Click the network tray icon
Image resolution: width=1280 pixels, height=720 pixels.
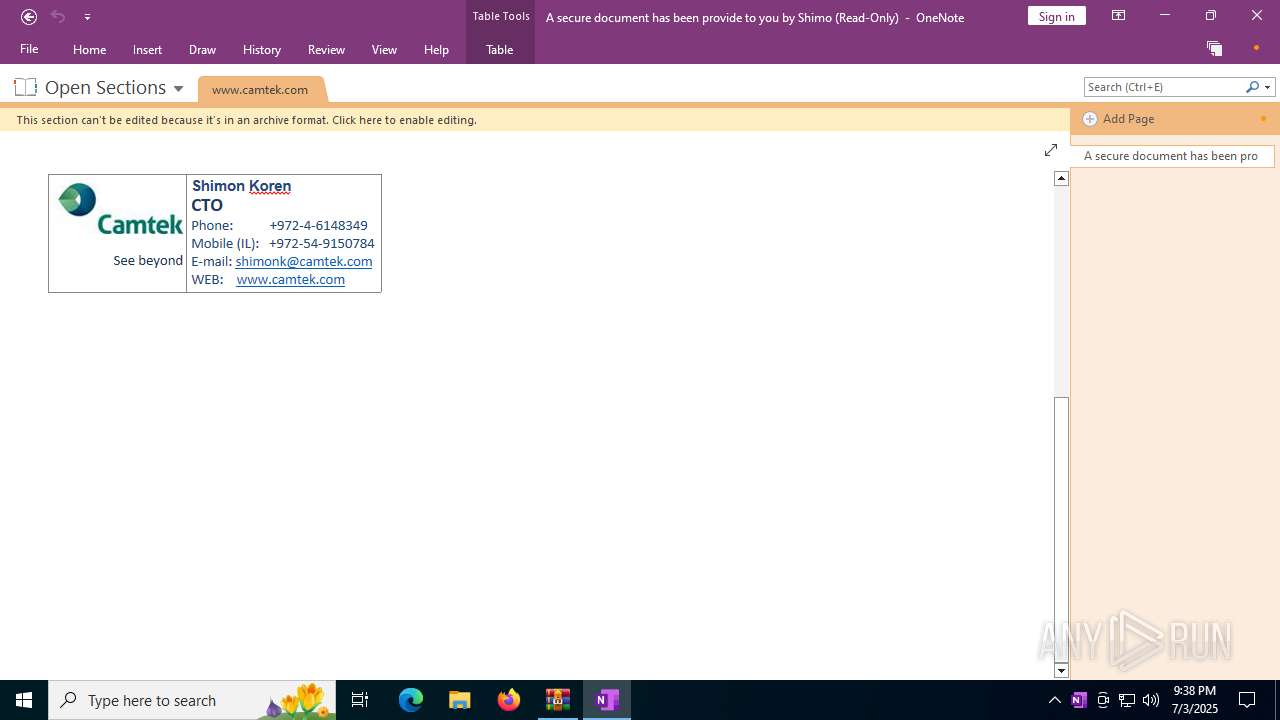[1127, 700]
